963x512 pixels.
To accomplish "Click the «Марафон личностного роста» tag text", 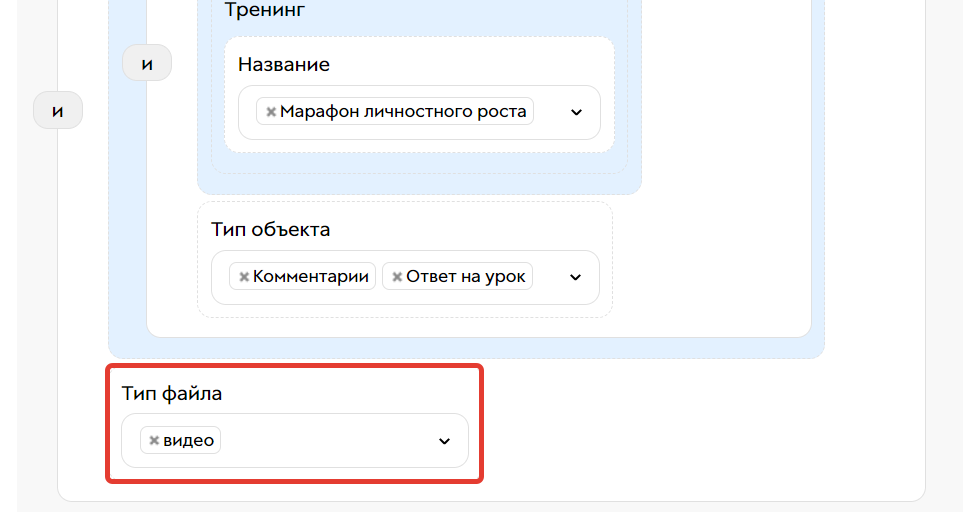I will click(x=403, y=111).
